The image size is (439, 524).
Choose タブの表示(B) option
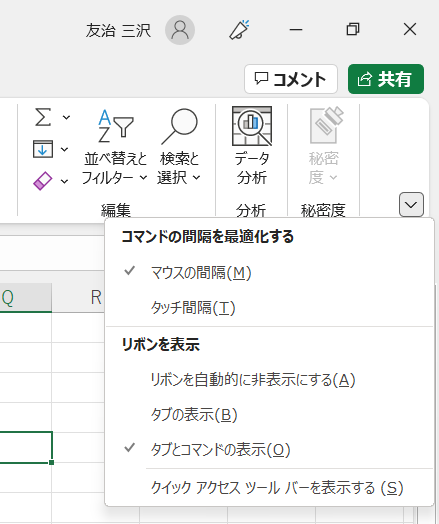tap(269, 415)
